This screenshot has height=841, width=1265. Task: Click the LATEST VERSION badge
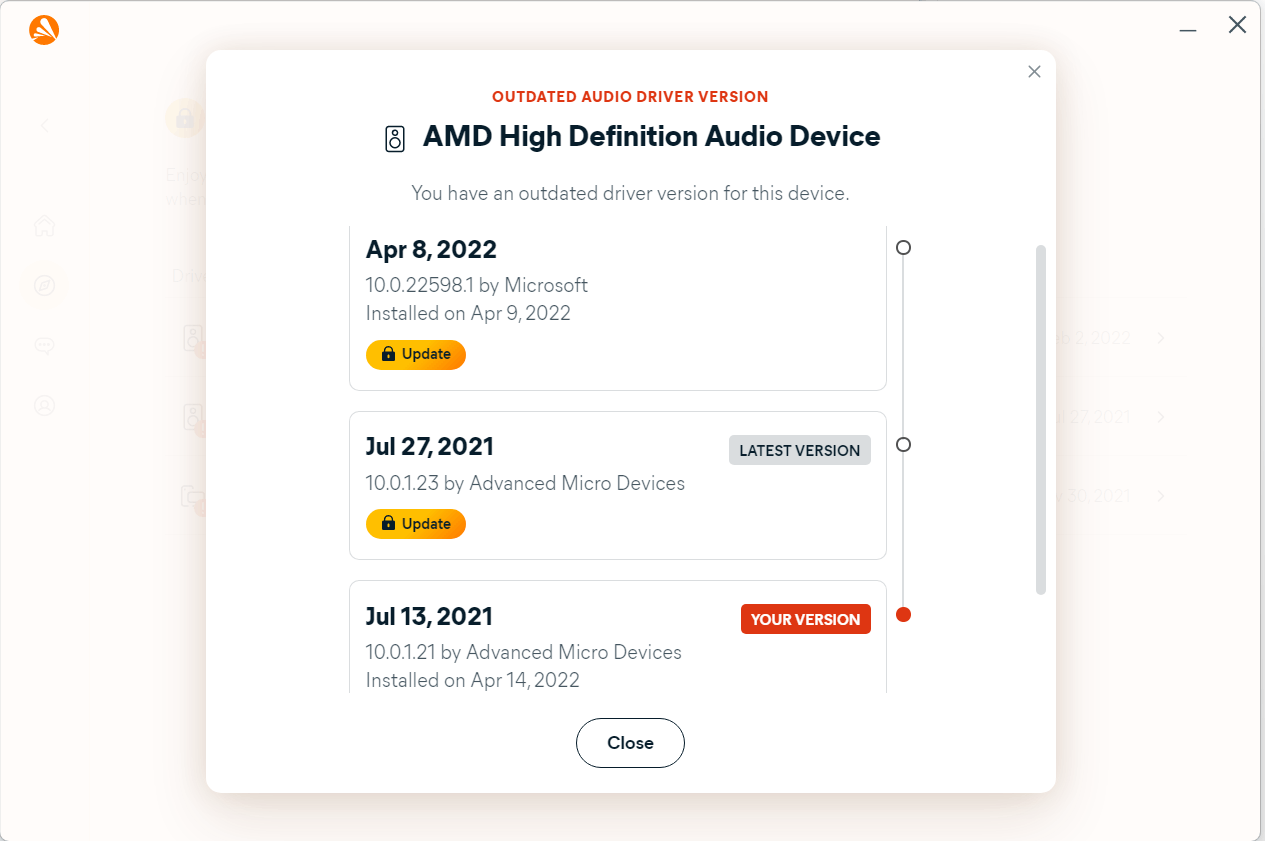pyautogui.click(x=800, y=450)
